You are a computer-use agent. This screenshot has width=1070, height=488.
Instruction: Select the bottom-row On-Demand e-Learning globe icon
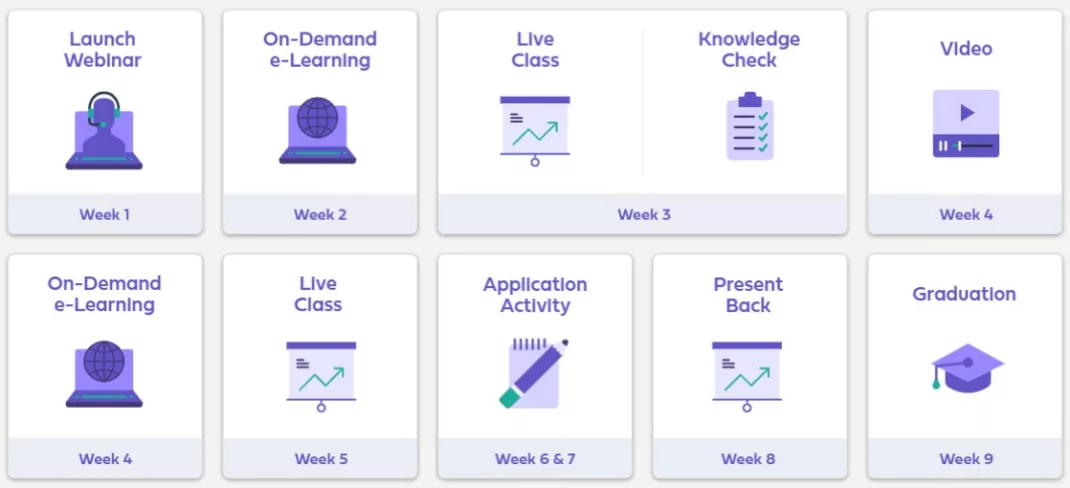coord(104,374)
